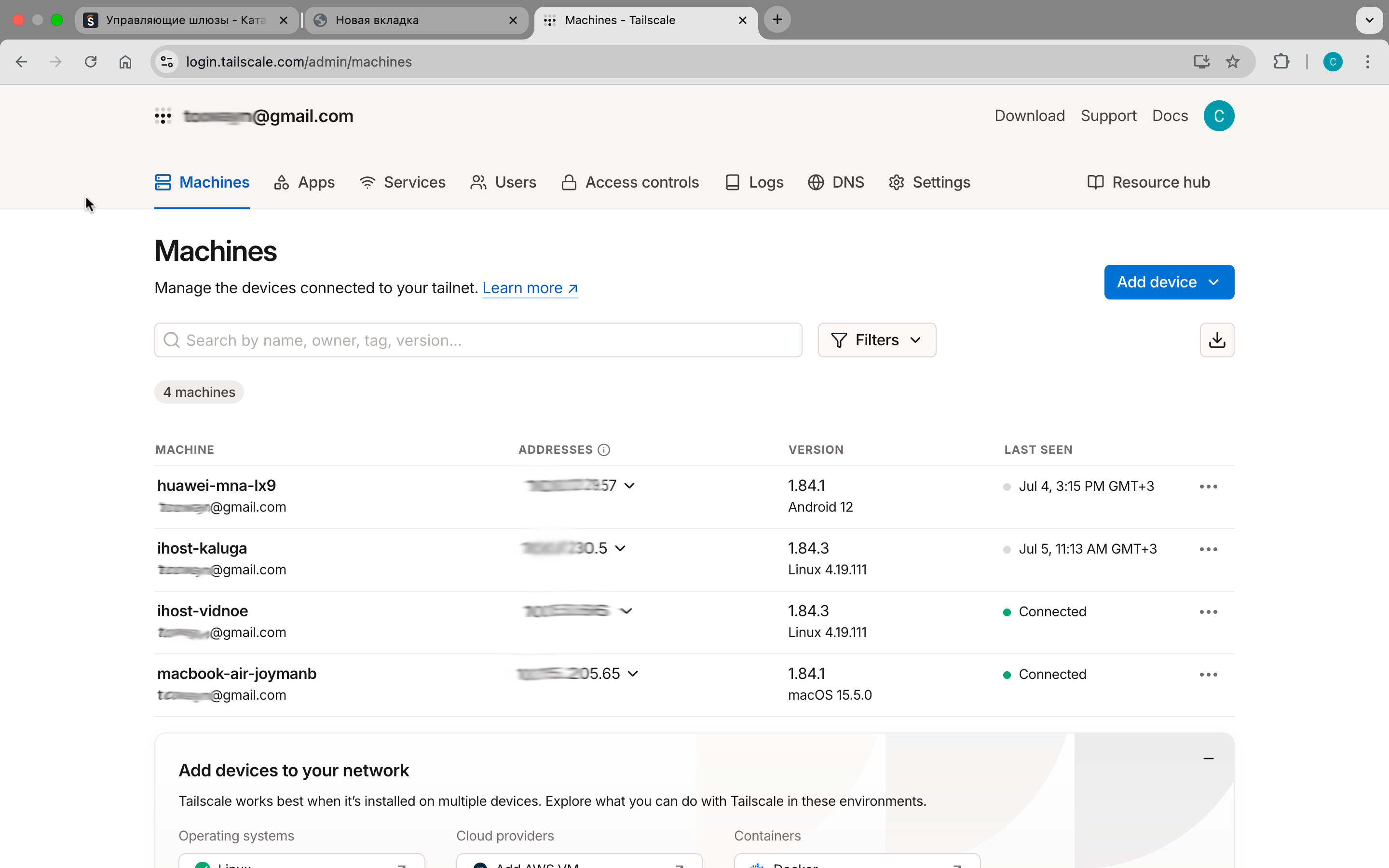Viewport: 1389px width, 868px height.
Task: Open the DNS navigation tab
Action: (x=836, y=183)
